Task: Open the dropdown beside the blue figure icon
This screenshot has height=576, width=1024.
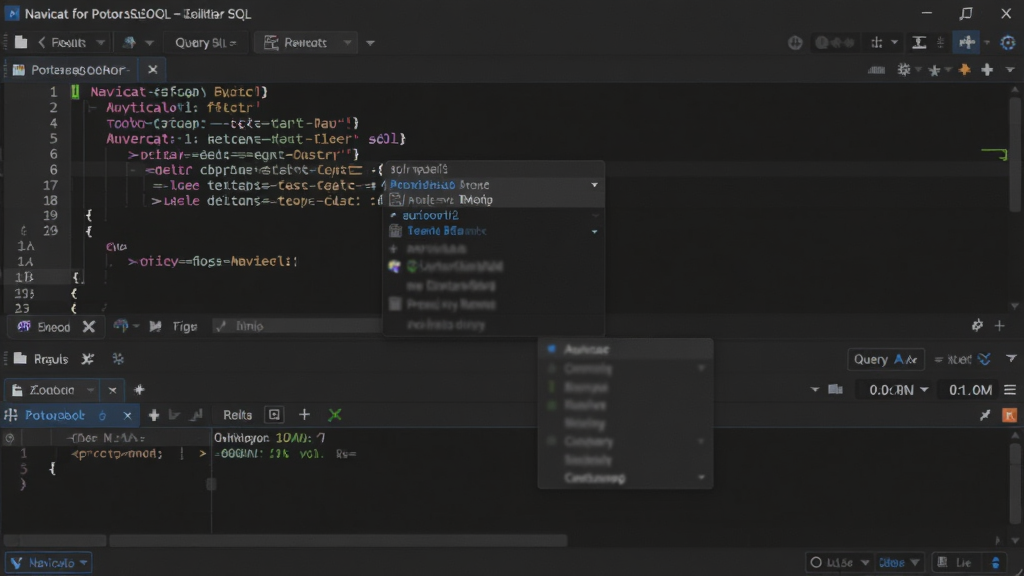Action: pyautogui.click(x=149, y=43)
